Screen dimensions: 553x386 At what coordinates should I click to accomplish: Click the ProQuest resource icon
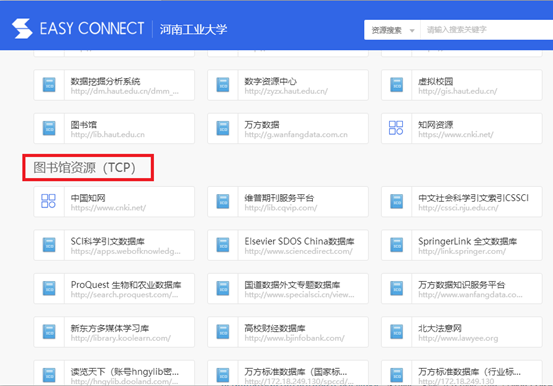[49, 288]
